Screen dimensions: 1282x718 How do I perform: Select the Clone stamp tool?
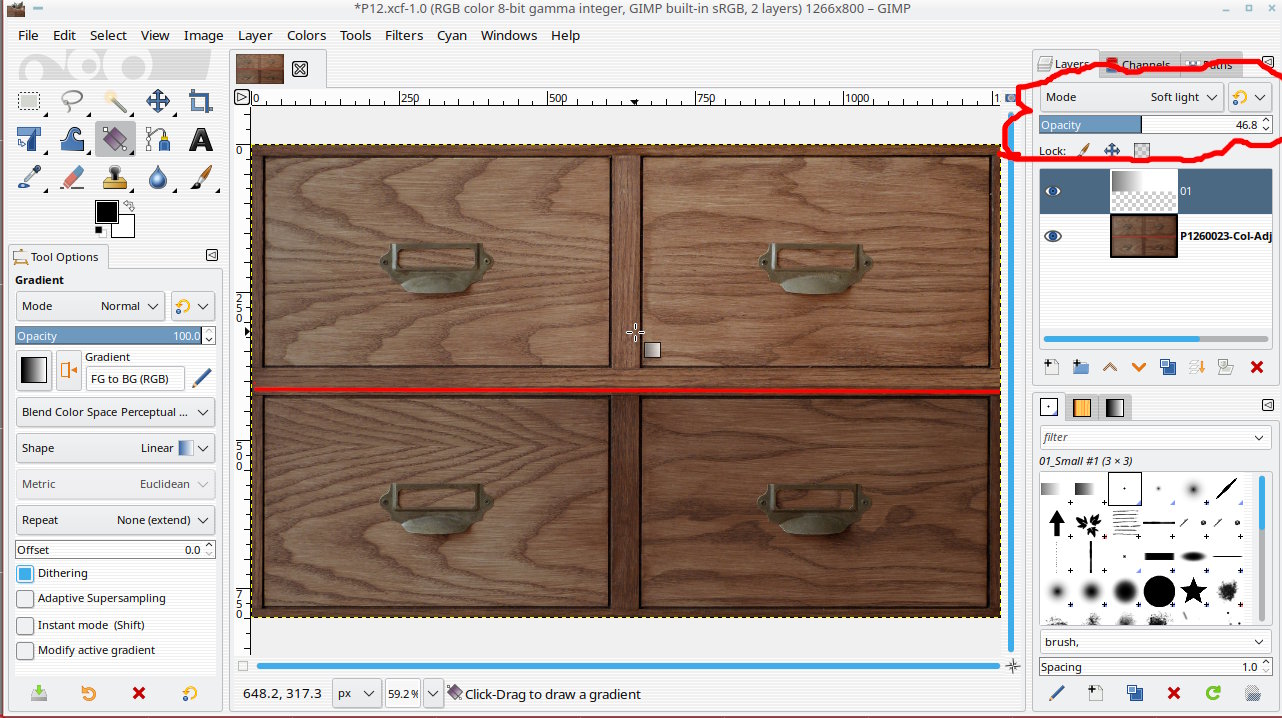tap(116, 177)
